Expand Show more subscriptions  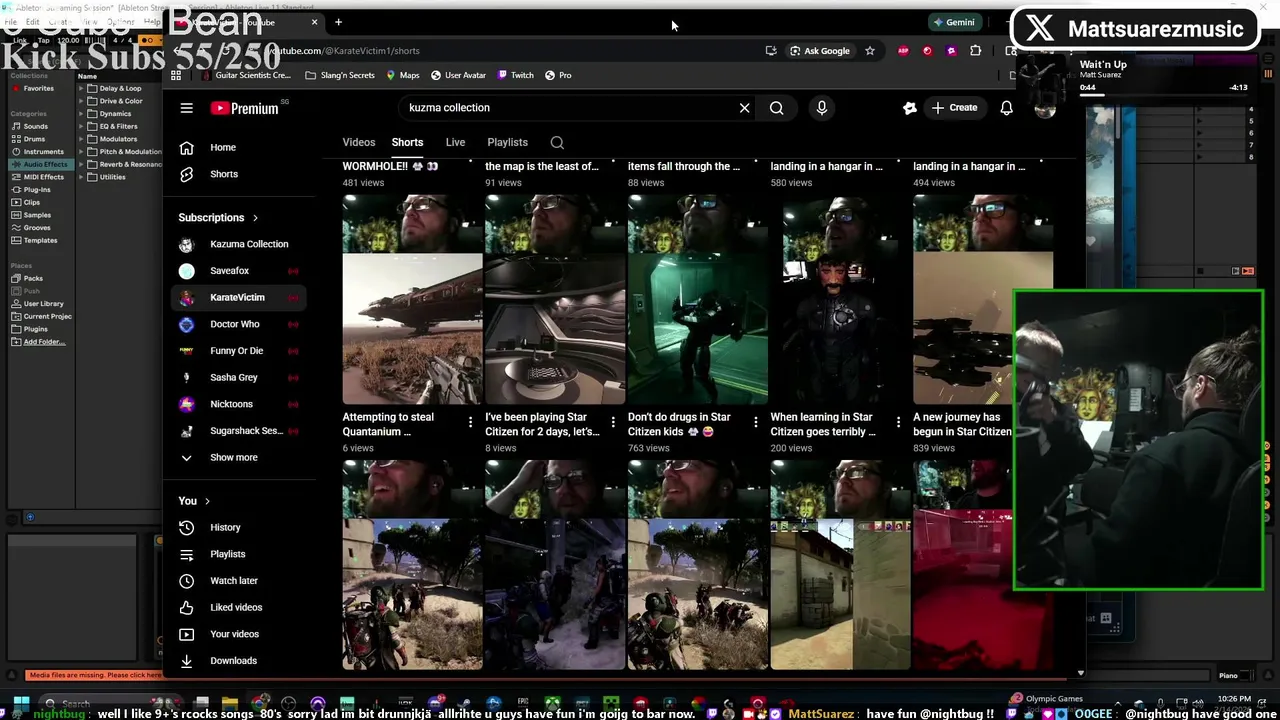pyautogui.click(x=238, y=457)
